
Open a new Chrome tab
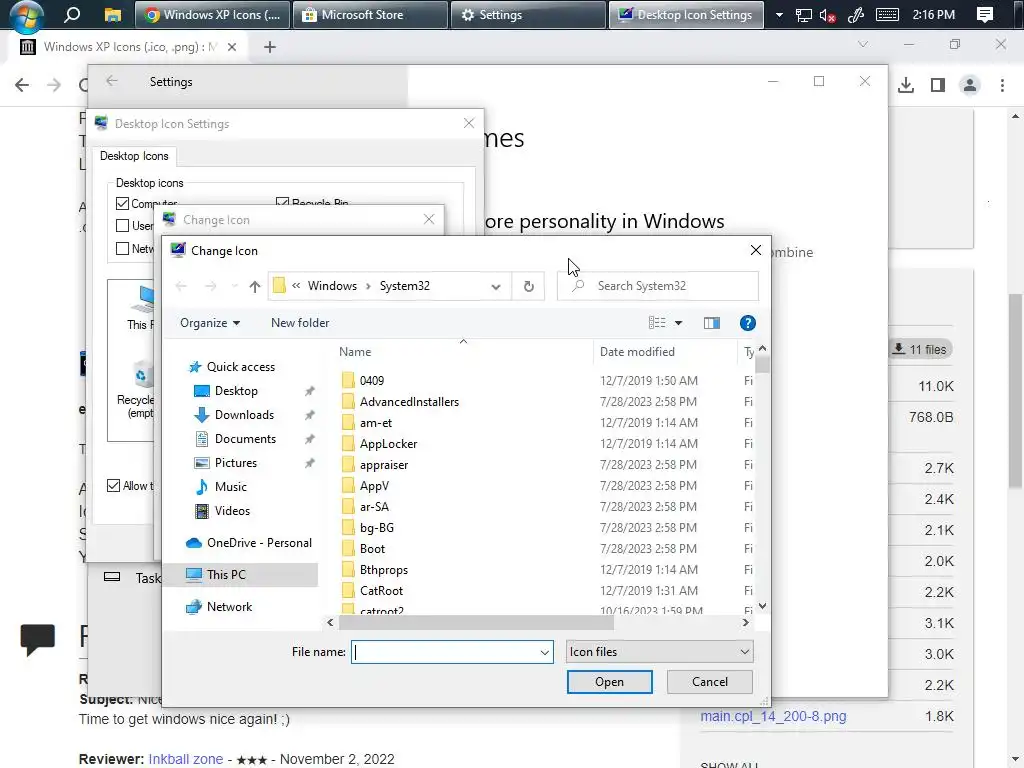tap(270, 47)
